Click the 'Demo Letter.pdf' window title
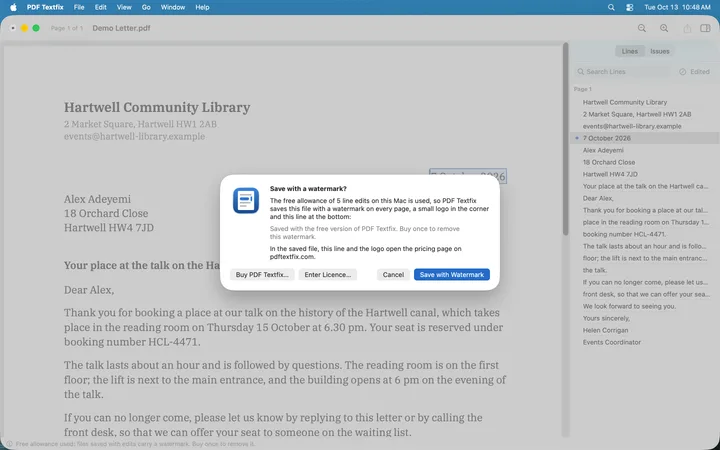This screenshot has height=450, width=720. point(121,28)
